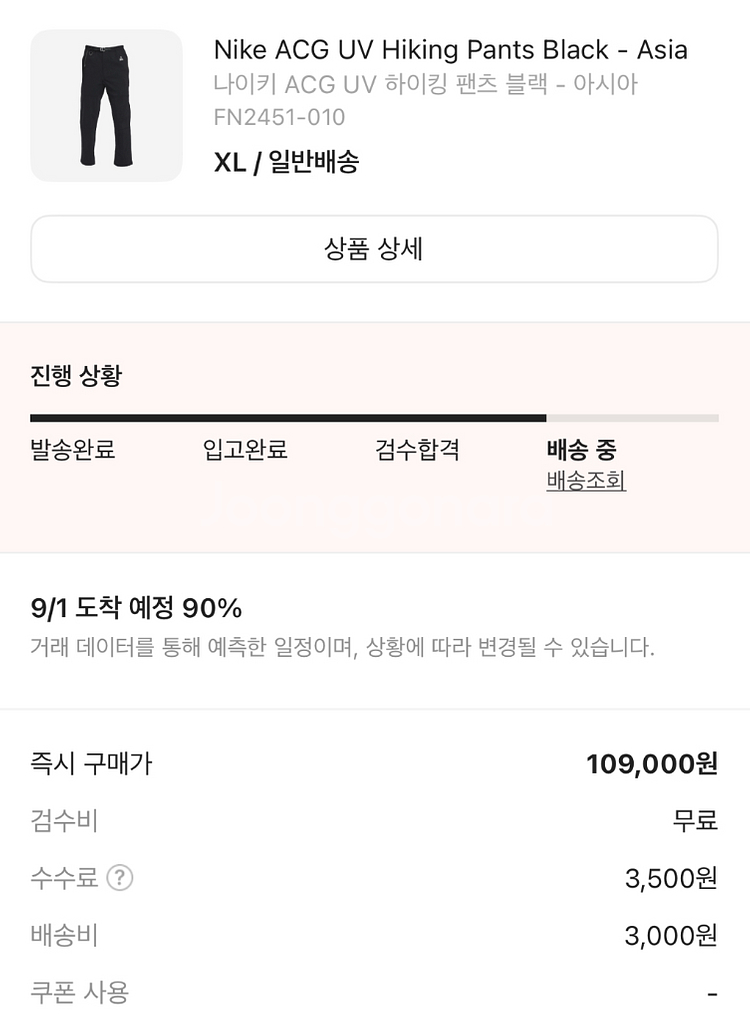Open the 상품 상세 button
This screenshot has width=750, height=1020.
pos(374,249)
